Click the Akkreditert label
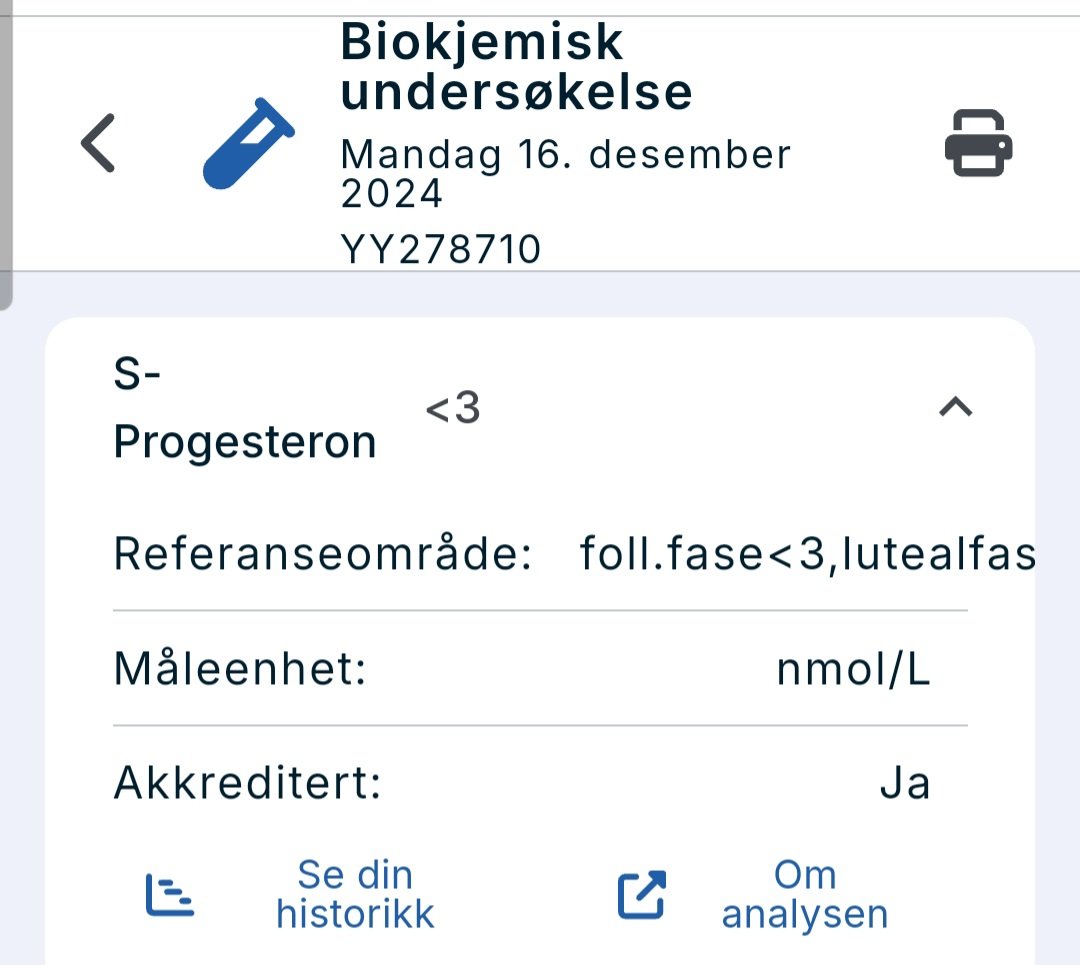Screen dimensions: 1080x965 pyautogui.click(x=247, y=783)
